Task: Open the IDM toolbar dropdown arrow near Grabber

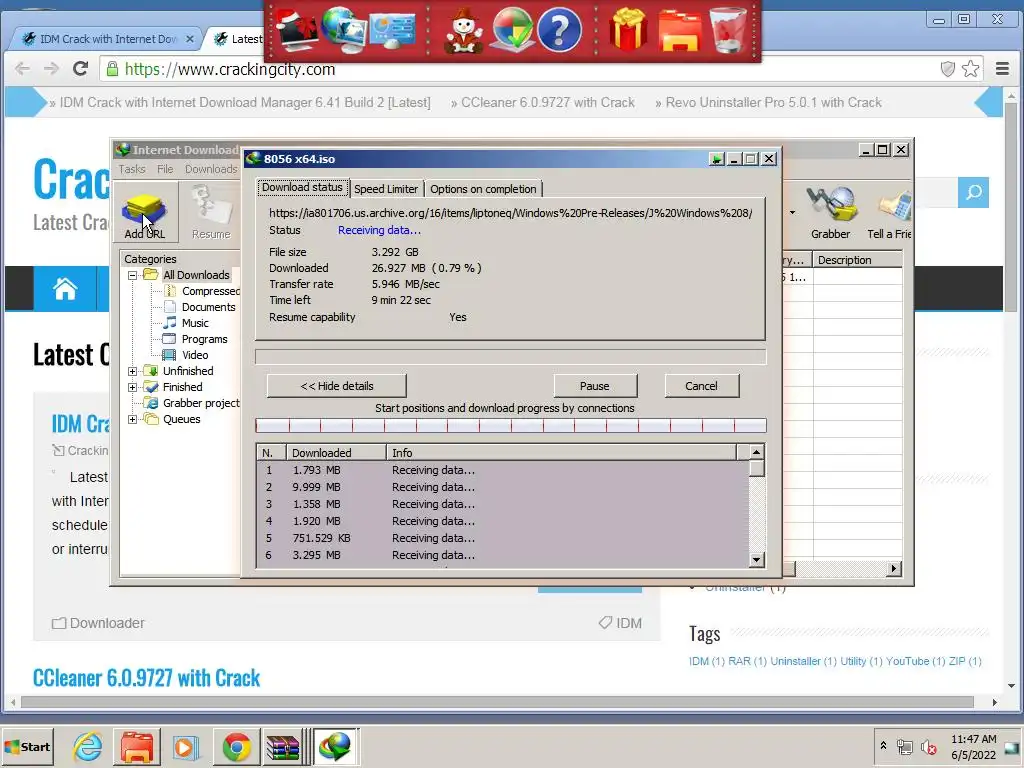Action: (792, 212)
